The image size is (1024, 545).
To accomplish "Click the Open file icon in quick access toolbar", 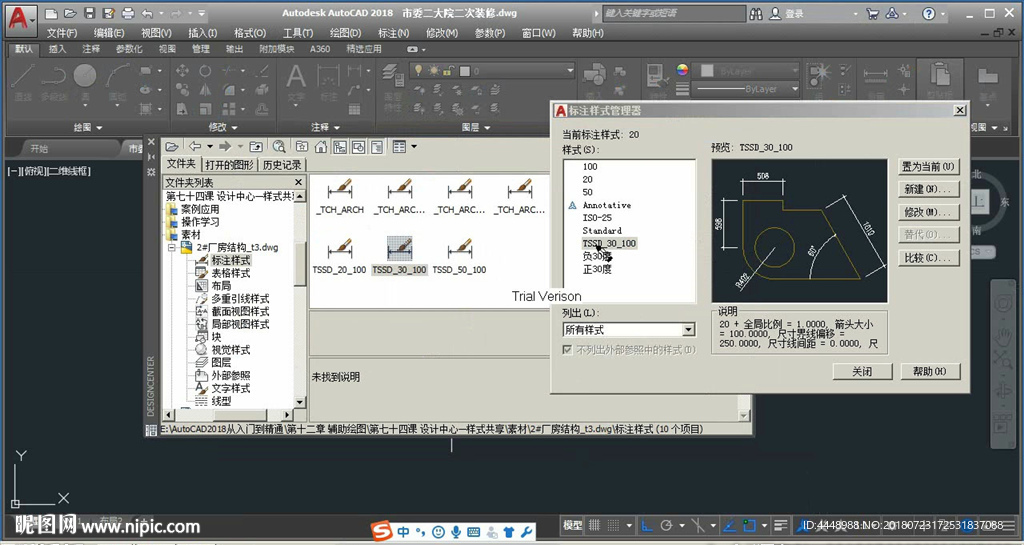I will pyautogui.click(x=71, y=13).
